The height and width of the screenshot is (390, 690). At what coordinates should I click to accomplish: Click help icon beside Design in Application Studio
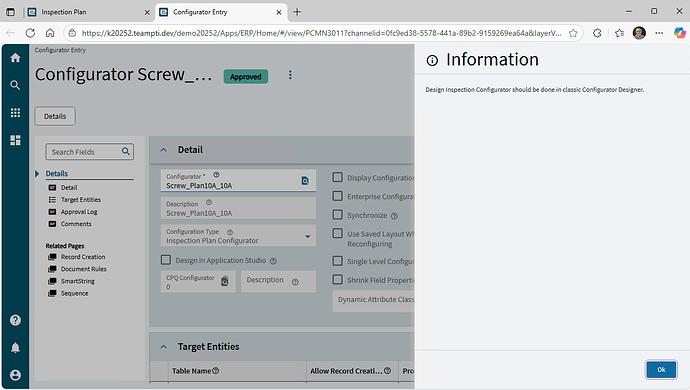273,261
